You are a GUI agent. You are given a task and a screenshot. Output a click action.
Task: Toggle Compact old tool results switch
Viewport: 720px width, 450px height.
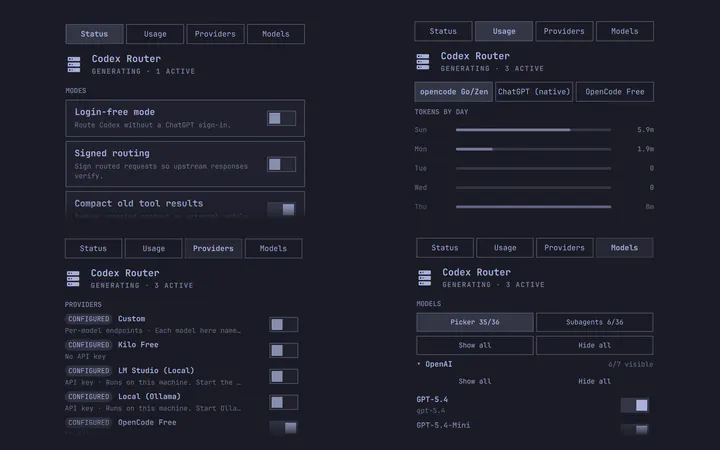click(x=281, y=209)
